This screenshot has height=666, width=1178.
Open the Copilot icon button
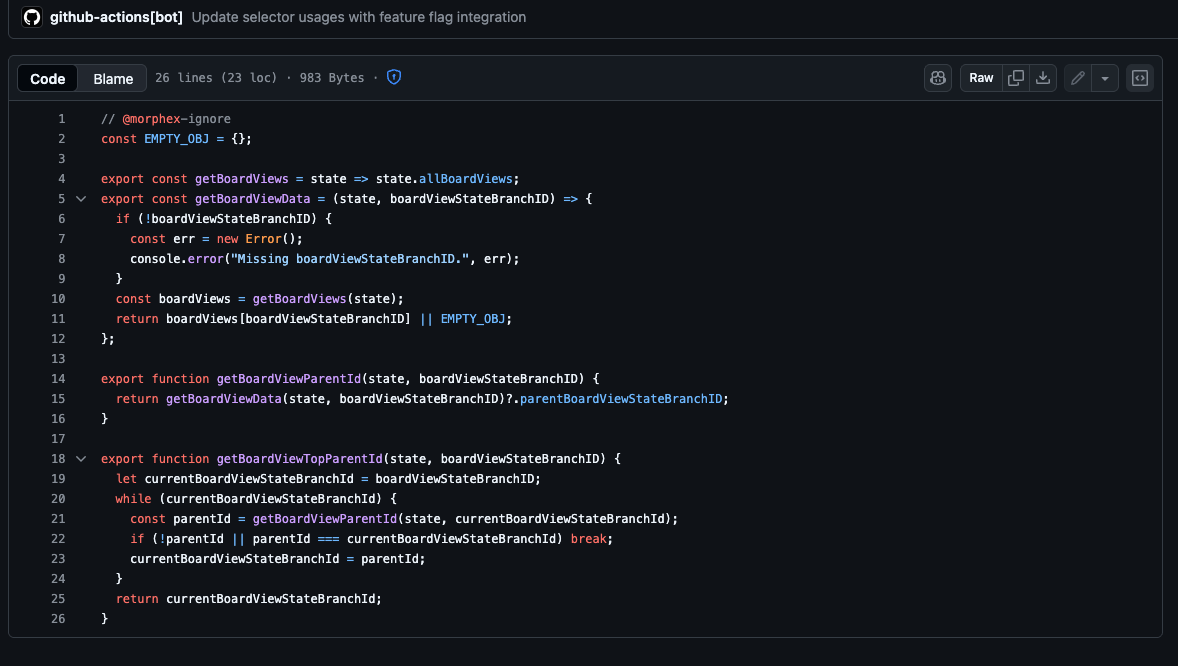[938, 77]
